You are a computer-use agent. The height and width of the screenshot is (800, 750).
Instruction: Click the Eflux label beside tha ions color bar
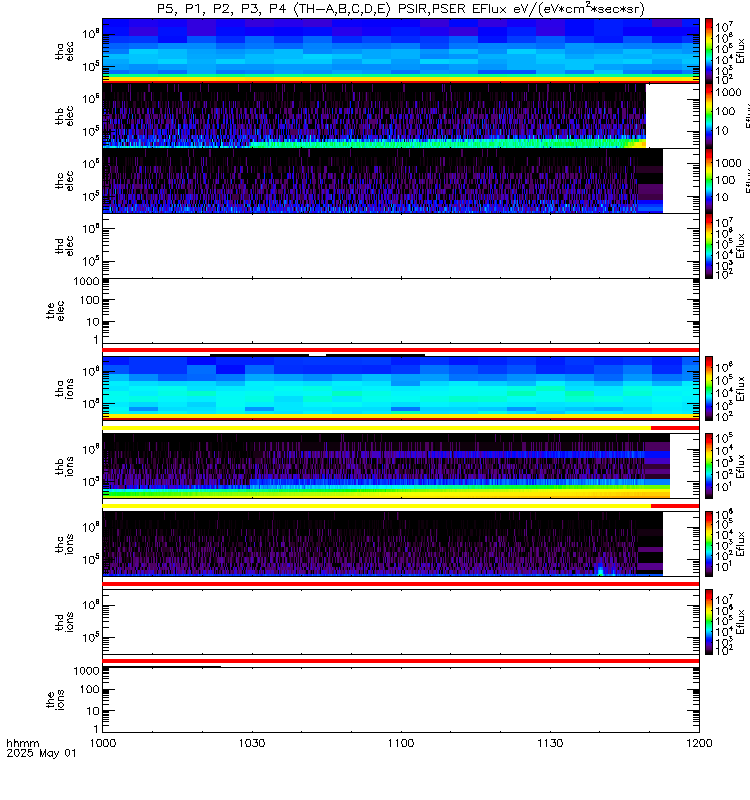tap(741, 389)
